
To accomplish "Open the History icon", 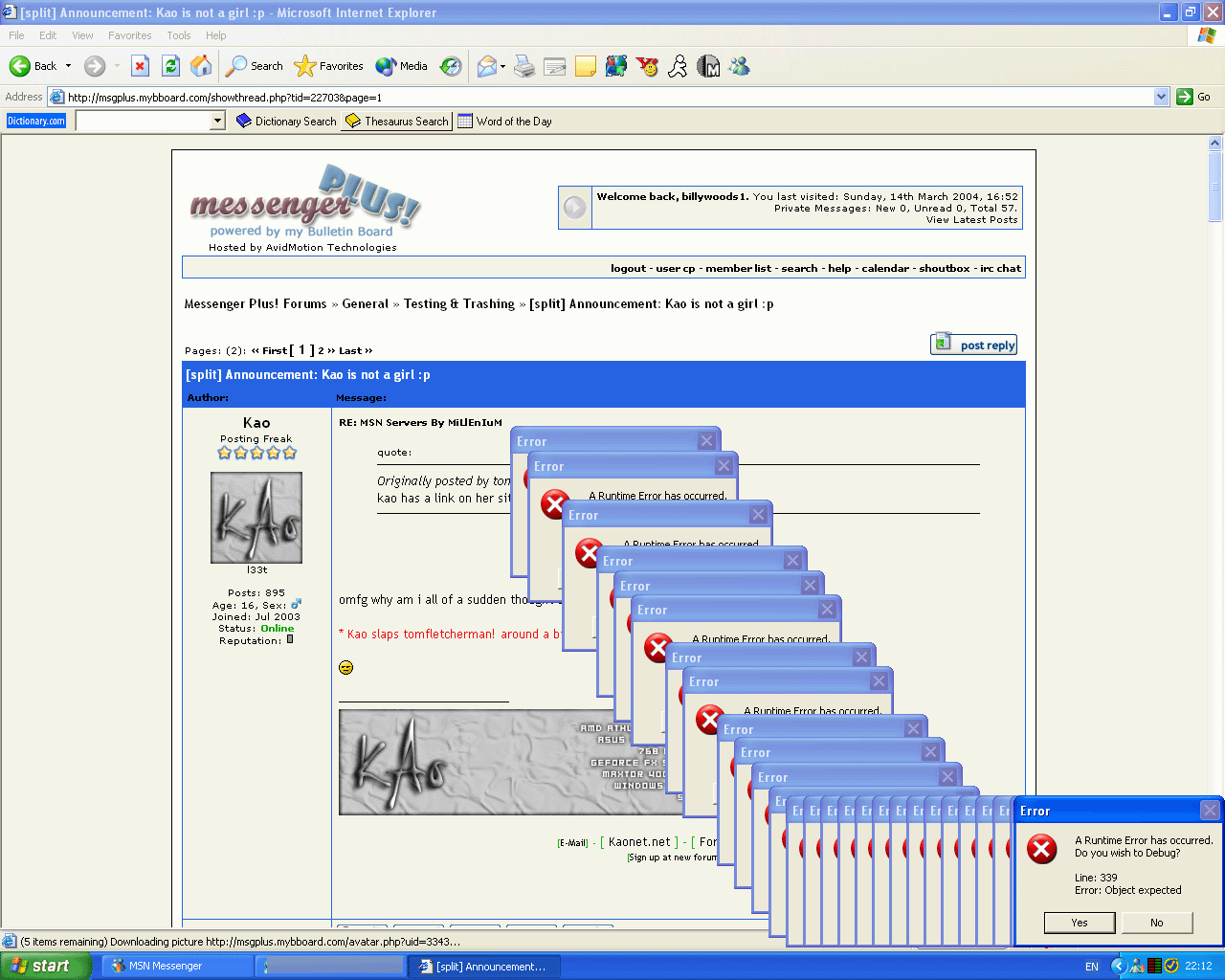I will coord(451,66).
